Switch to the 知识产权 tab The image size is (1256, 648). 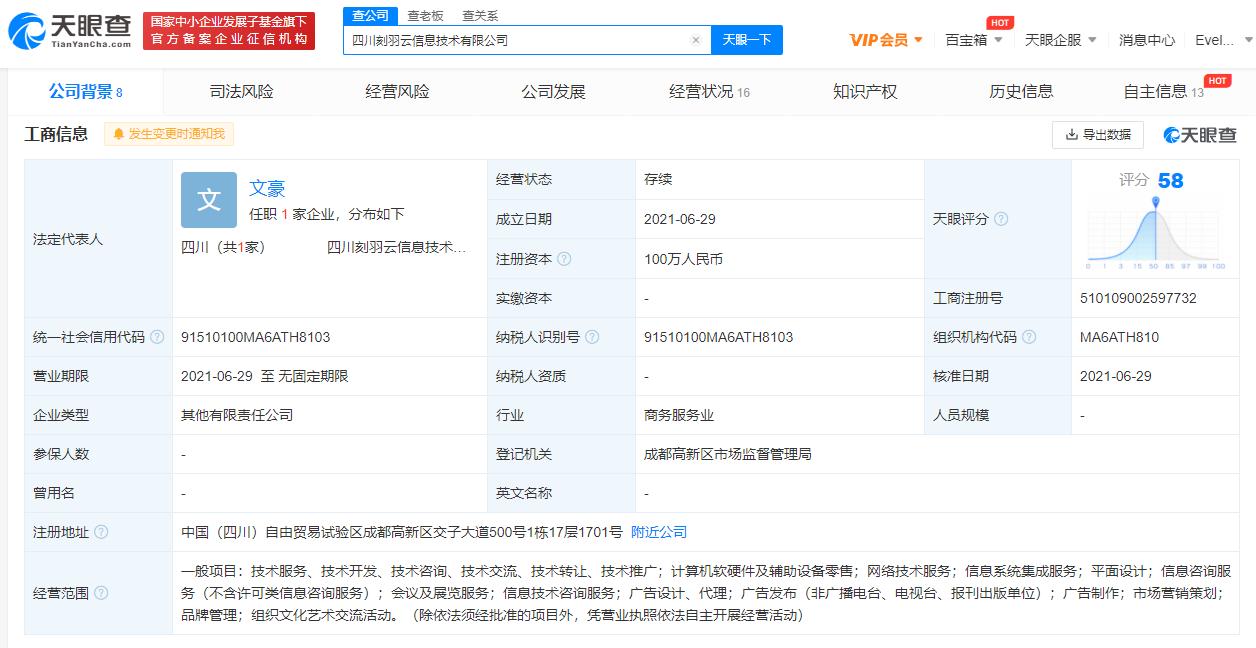pyautogui.click(x=865, y=92)
